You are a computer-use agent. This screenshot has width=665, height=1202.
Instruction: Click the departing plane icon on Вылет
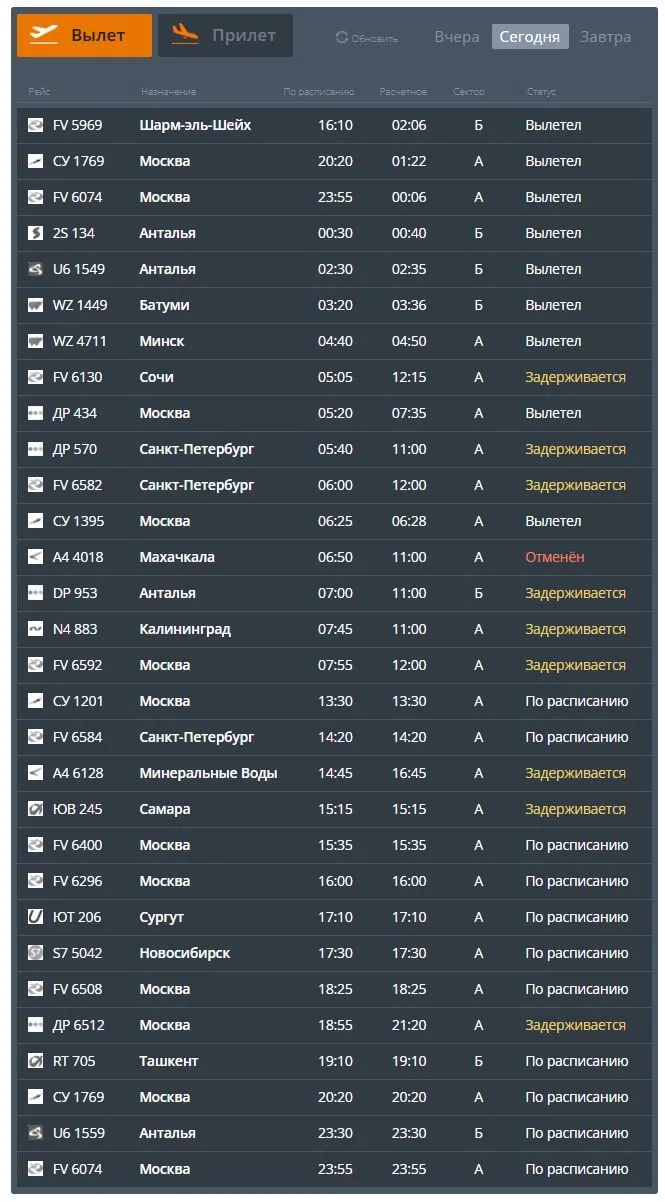tap(44, 35)
